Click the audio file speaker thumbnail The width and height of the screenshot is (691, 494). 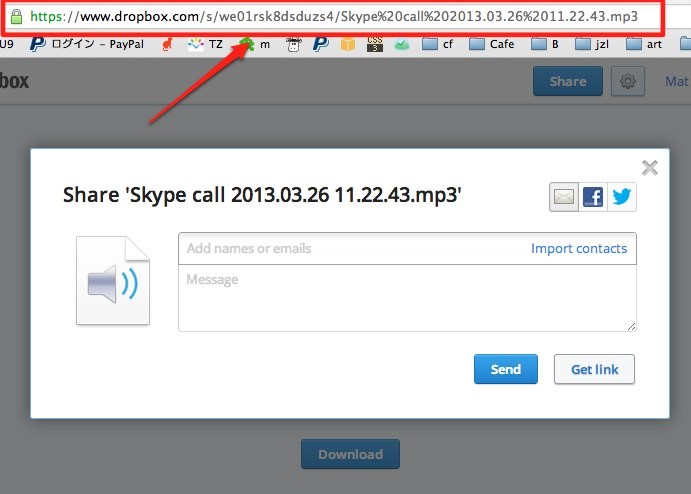(113, 281)
